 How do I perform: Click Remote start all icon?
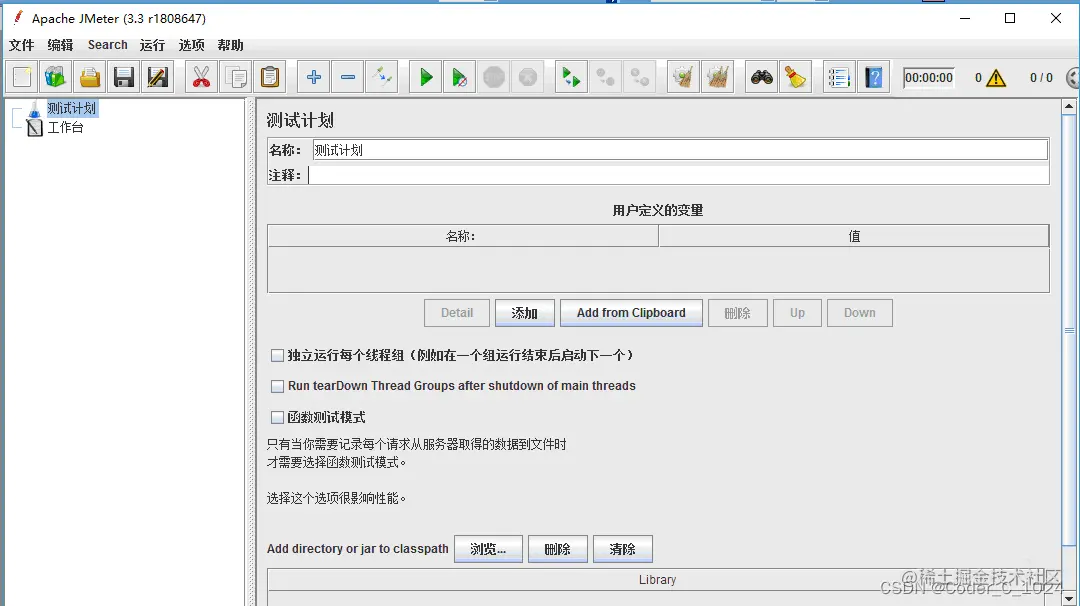pyautogui.click(x=571, y=77)
